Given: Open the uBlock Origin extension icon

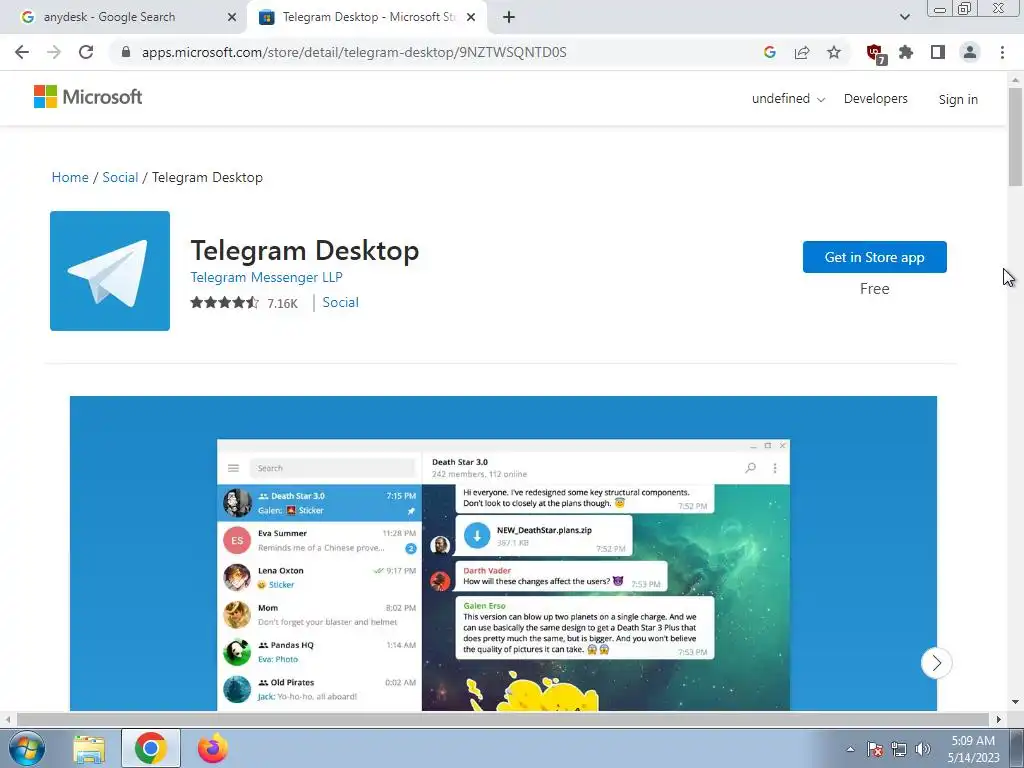Looking at the screenshot, I should tap(874, 53).
